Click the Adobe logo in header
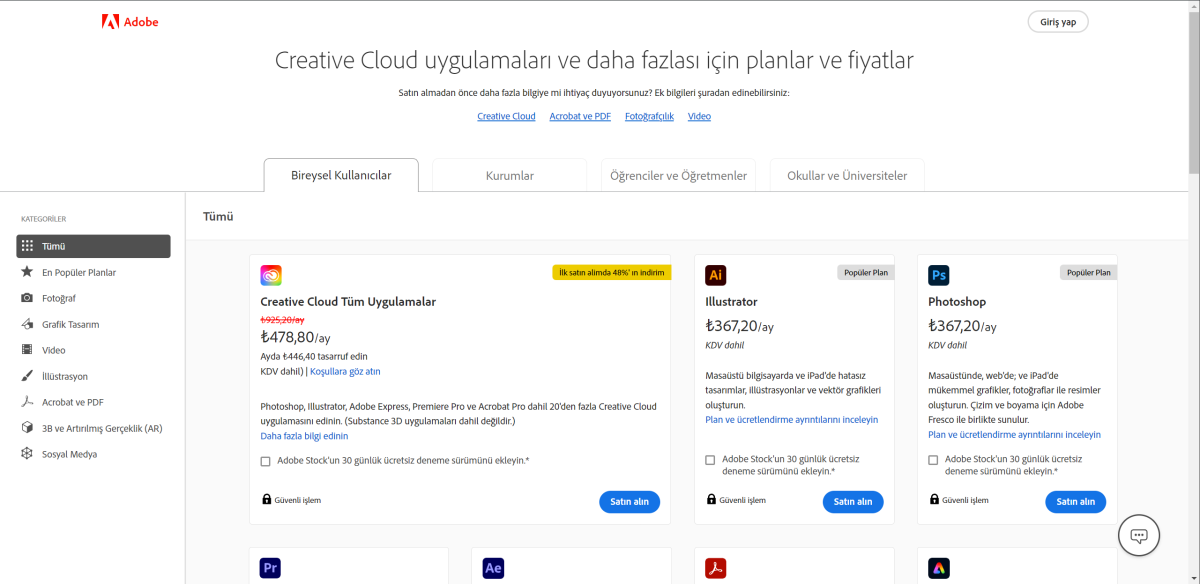This screenshot has height=584, width=1200. pyautogui.click(x=130, y=21)
